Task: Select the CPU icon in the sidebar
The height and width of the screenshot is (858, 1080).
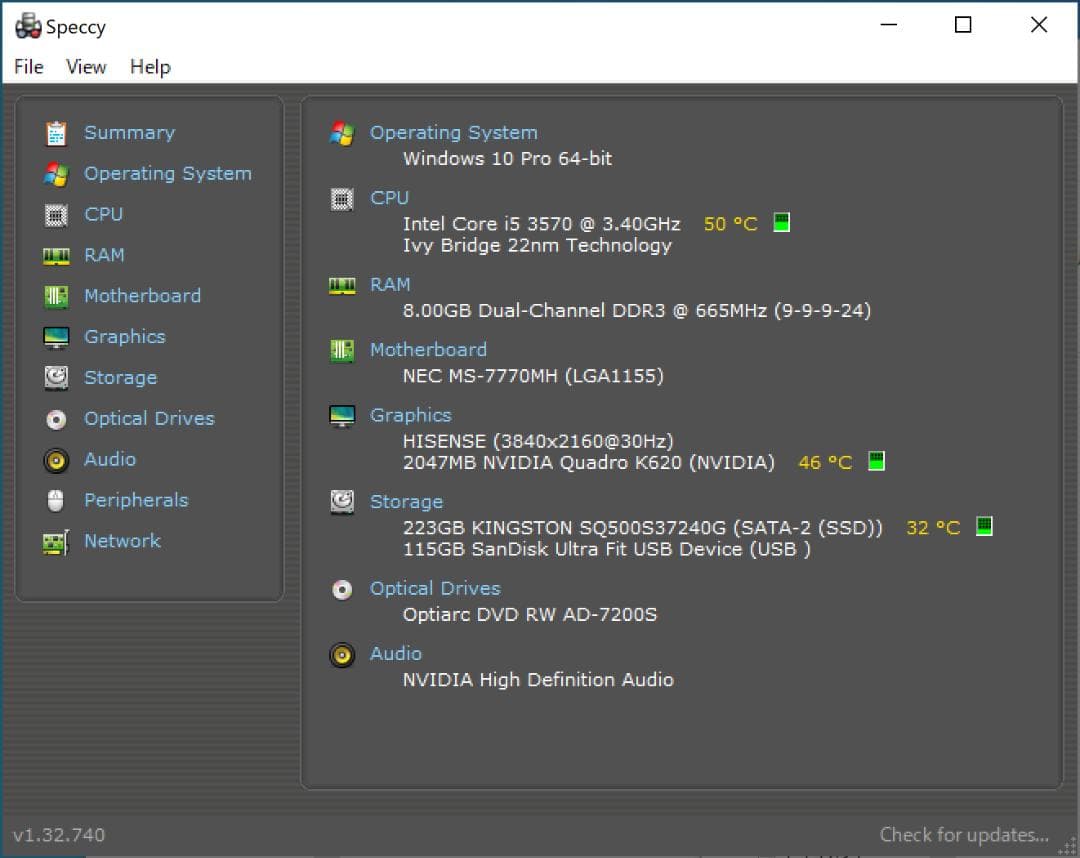Action: click(x=58, y=214)
